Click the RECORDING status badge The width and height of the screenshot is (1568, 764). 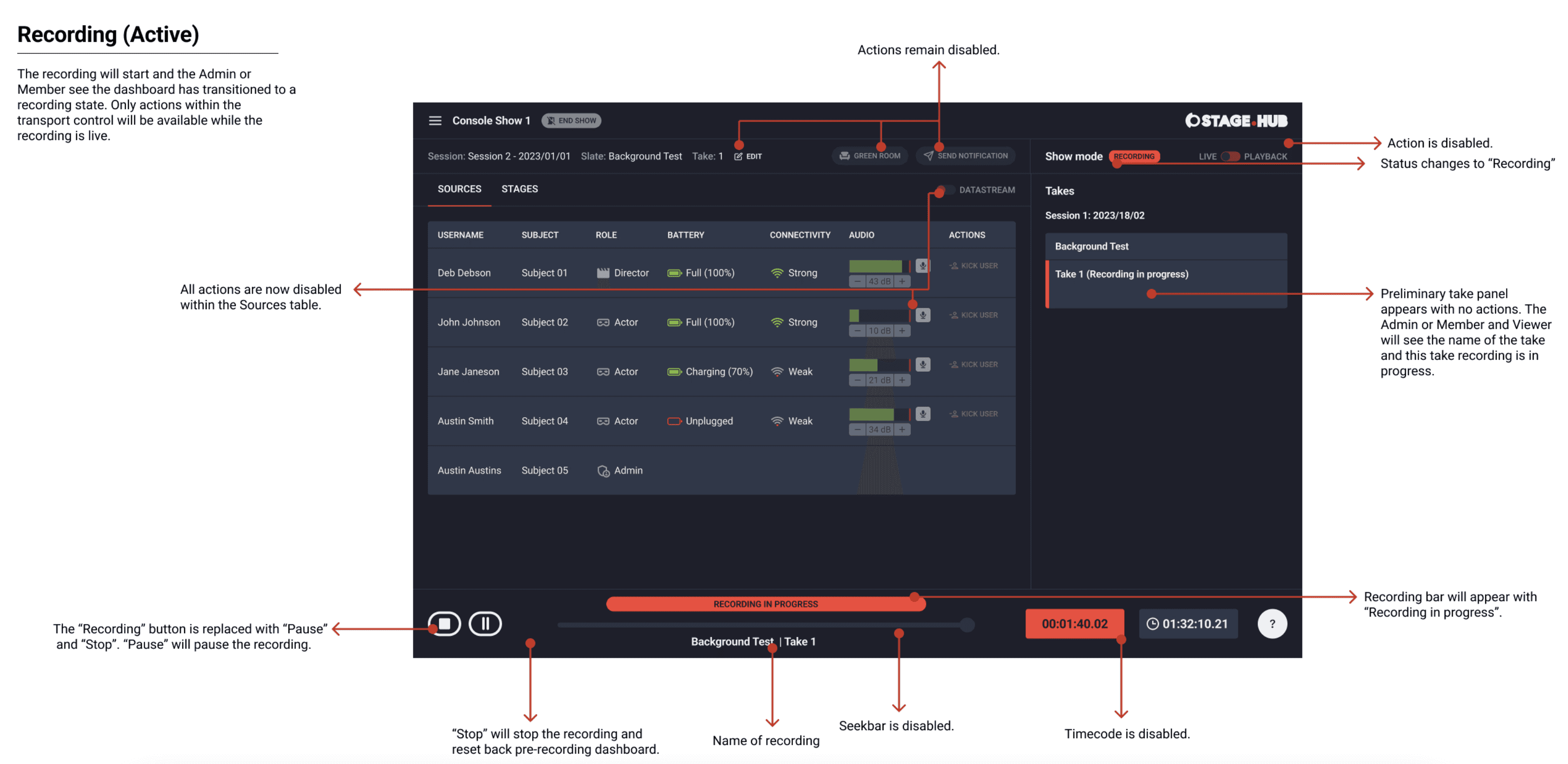pos(1134,156)
